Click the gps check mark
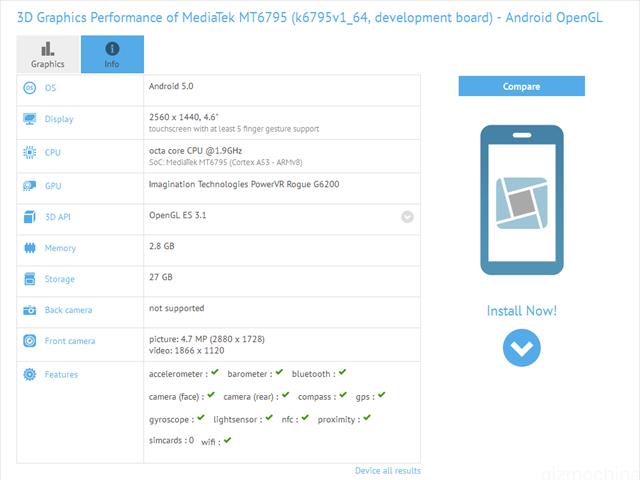640x480 pixels. tap(382, 395)
